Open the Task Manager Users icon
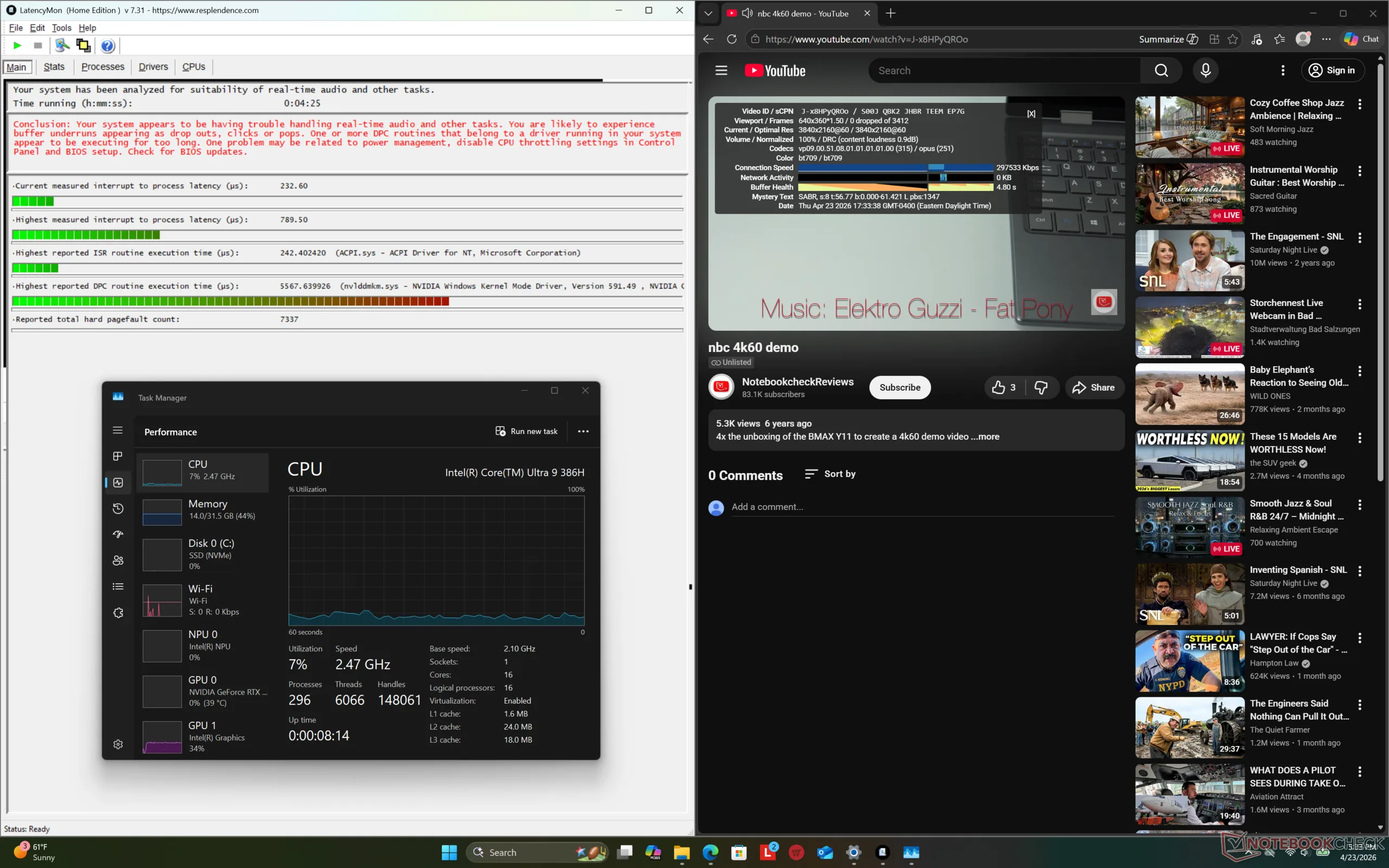This screenshot has height=868, width=1389. [118, 560]
